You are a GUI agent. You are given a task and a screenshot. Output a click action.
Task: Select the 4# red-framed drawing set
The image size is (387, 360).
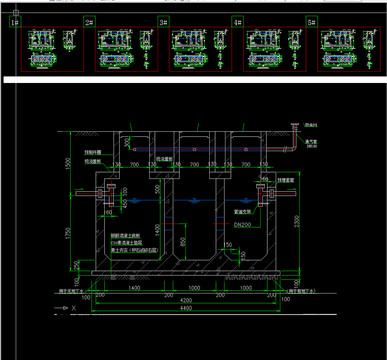275,49
